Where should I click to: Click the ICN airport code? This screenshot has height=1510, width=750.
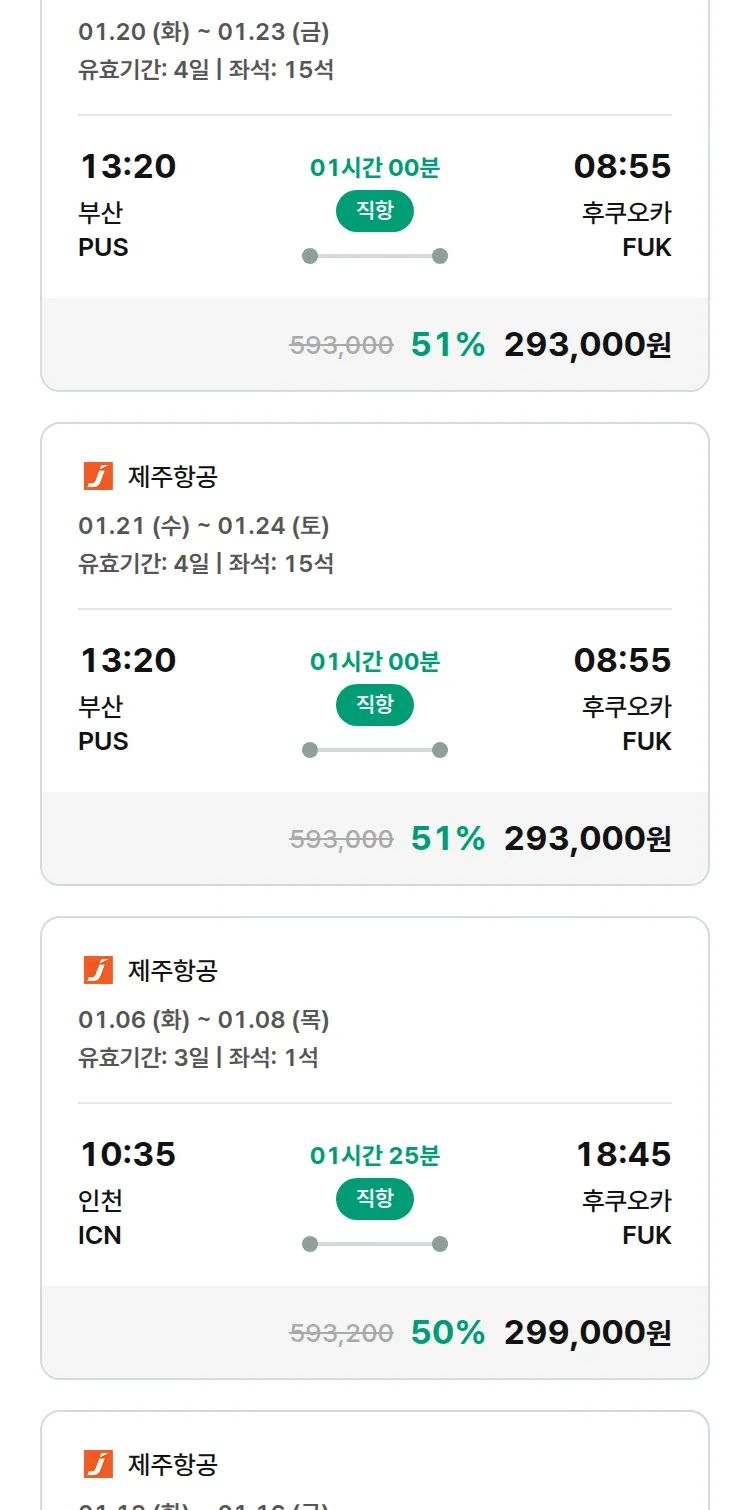tap(100, 1236)
